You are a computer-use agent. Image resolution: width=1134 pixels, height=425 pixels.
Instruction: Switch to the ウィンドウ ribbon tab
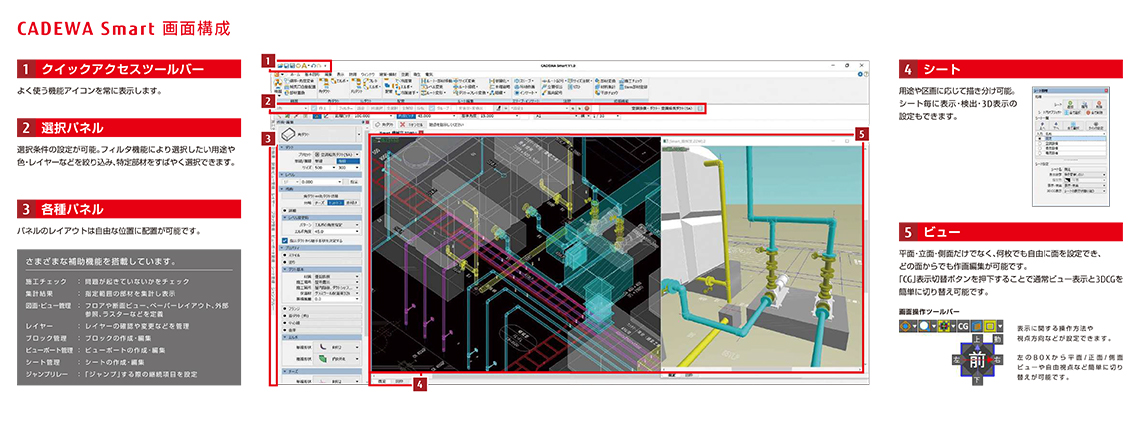[367, 74]
